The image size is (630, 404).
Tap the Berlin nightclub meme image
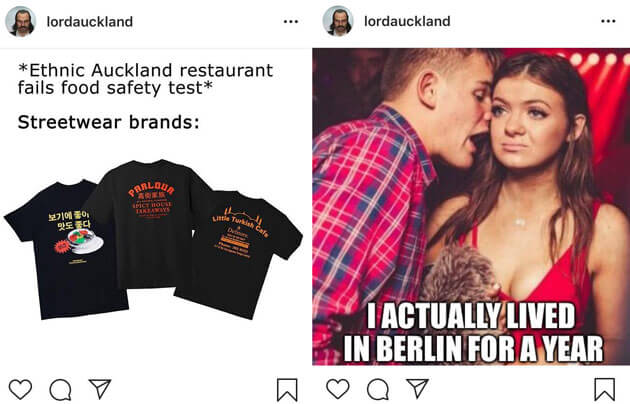471,206
